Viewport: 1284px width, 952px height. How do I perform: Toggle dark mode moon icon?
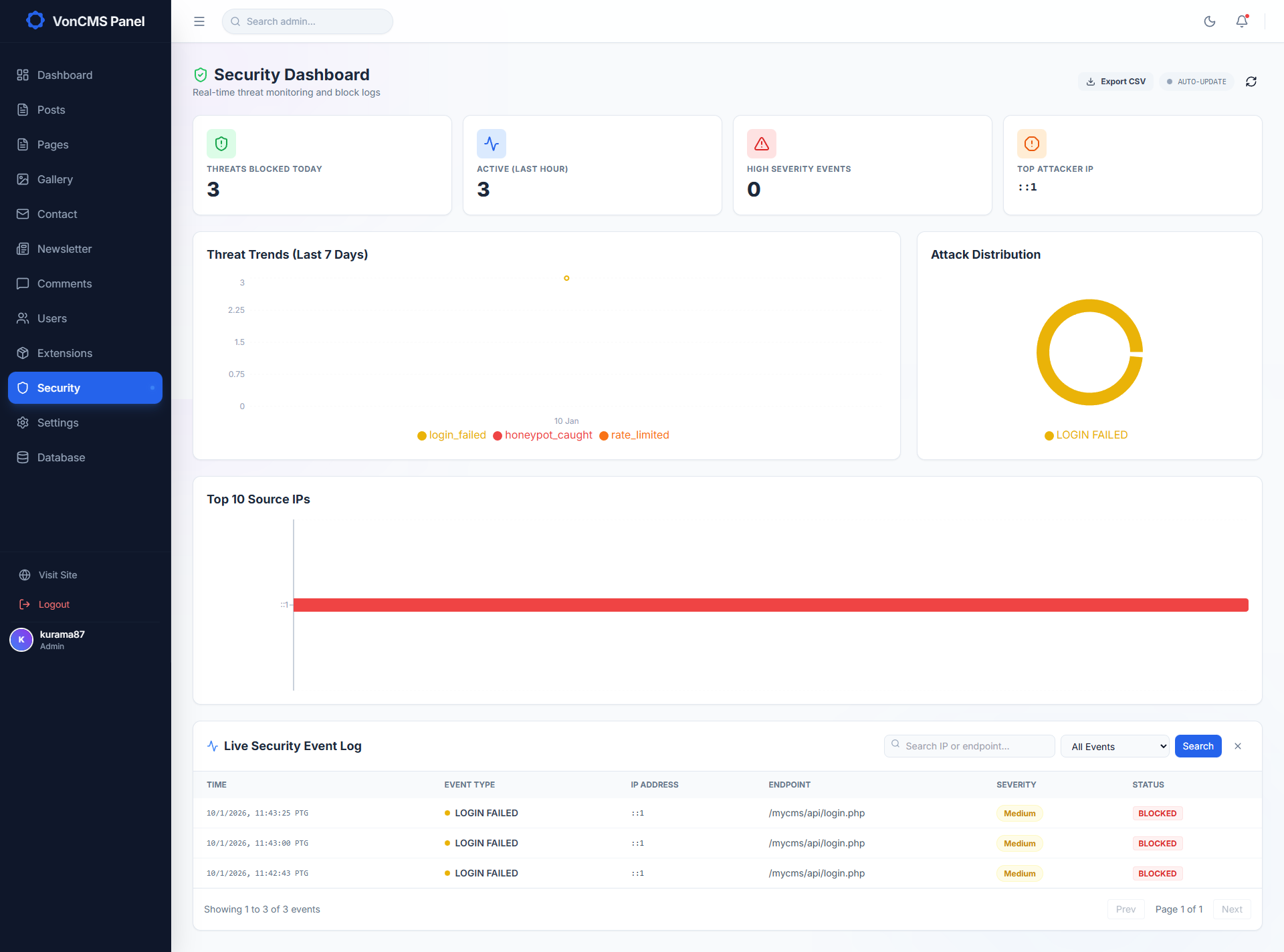(x=1209, y=21)
